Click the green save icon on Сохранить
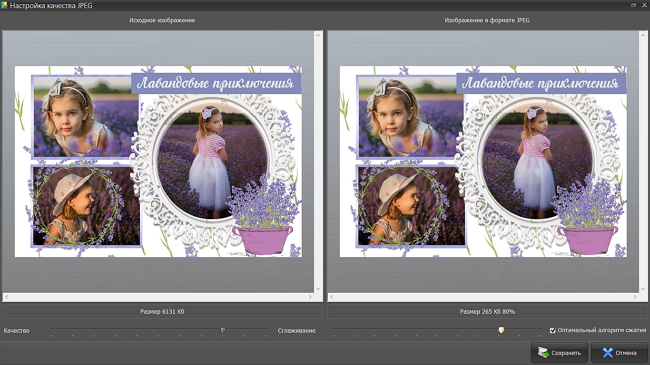Viewport: 650px width, 365px height. 543,353
